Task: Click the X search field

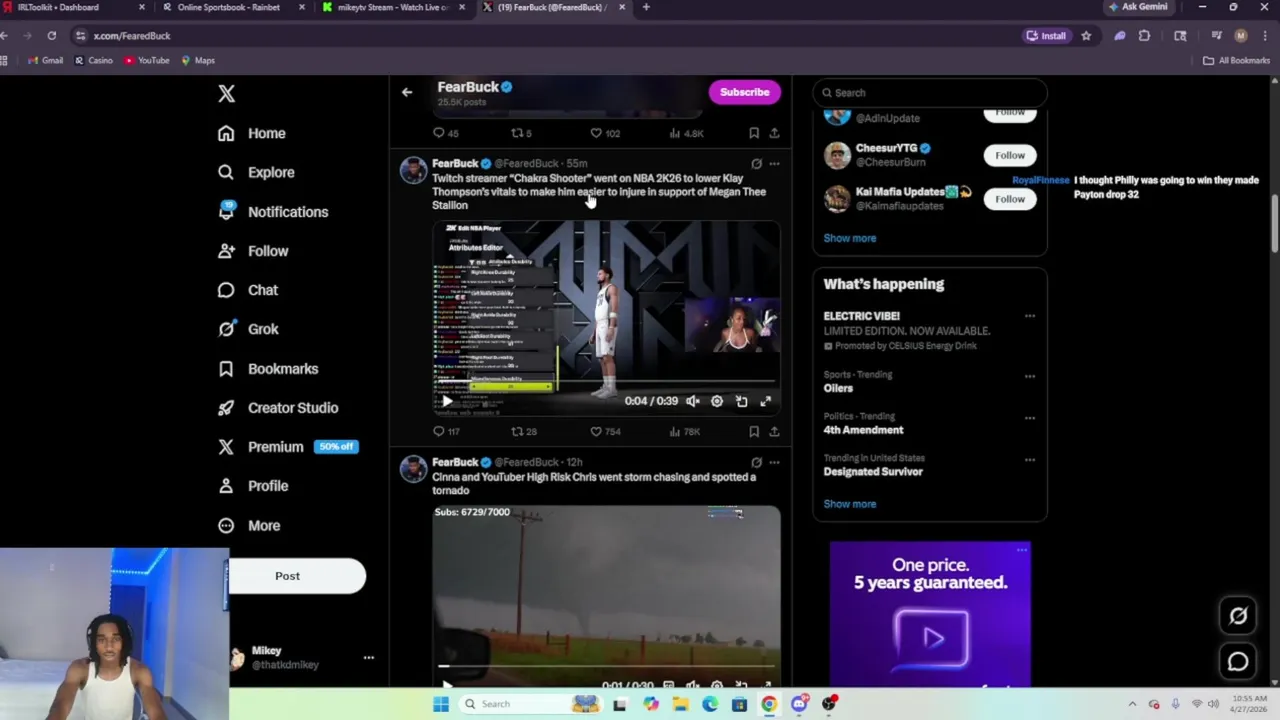Action: coord(930,93)
